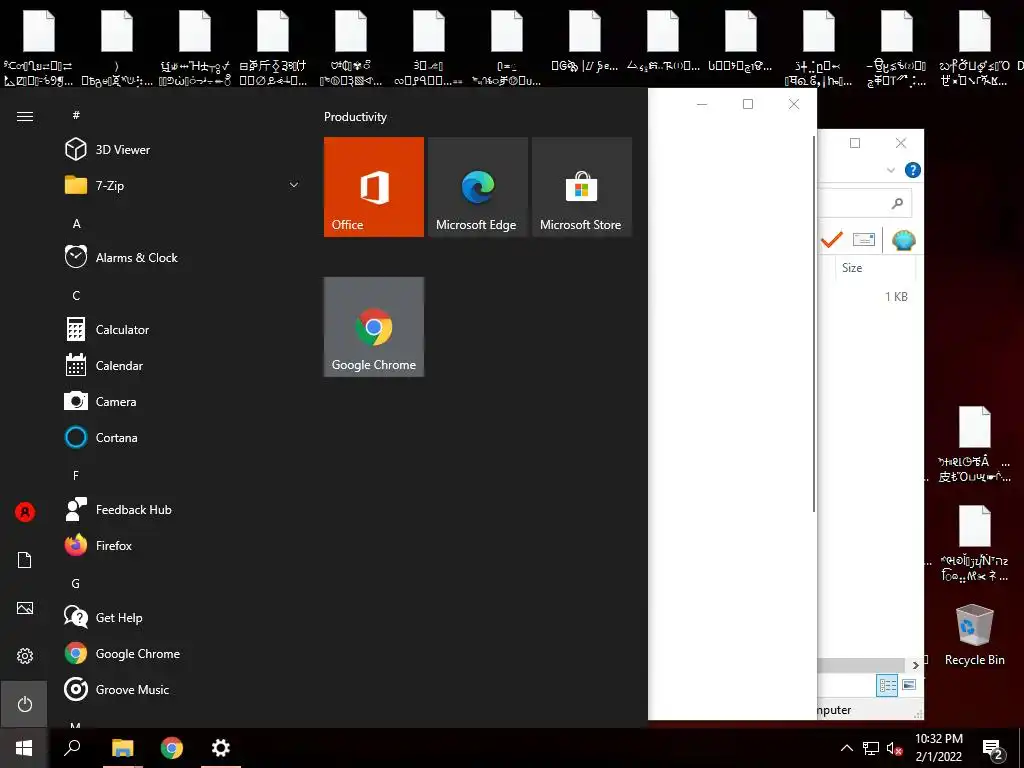Open the user account icon in Start
Image resolution: width=1024 pixels, height=768 pixels.
25,512
